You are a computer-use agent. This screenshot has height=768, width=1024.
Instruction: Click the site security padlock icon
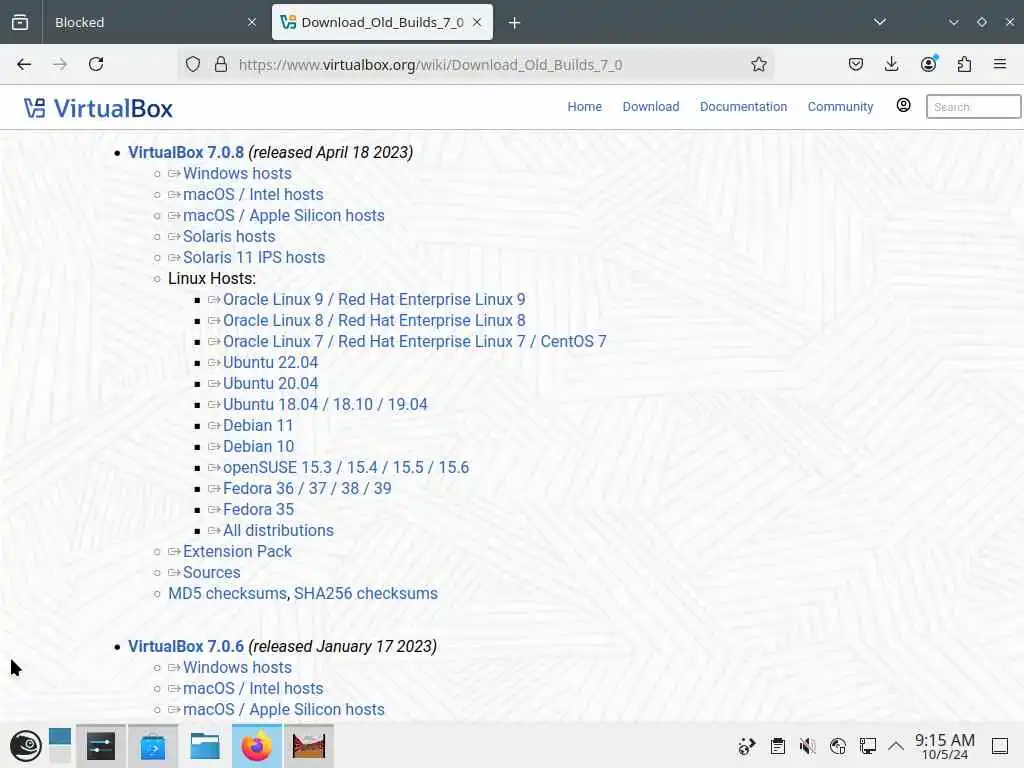pyautogui.click(x=221, y=64)
